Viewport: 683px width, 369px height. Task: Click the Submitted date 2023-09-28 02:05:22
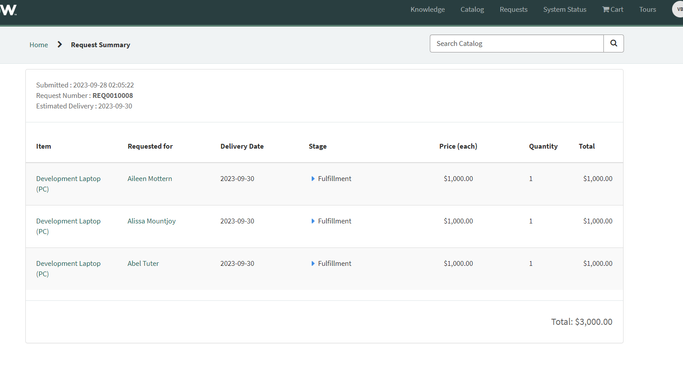pos(103,85)
